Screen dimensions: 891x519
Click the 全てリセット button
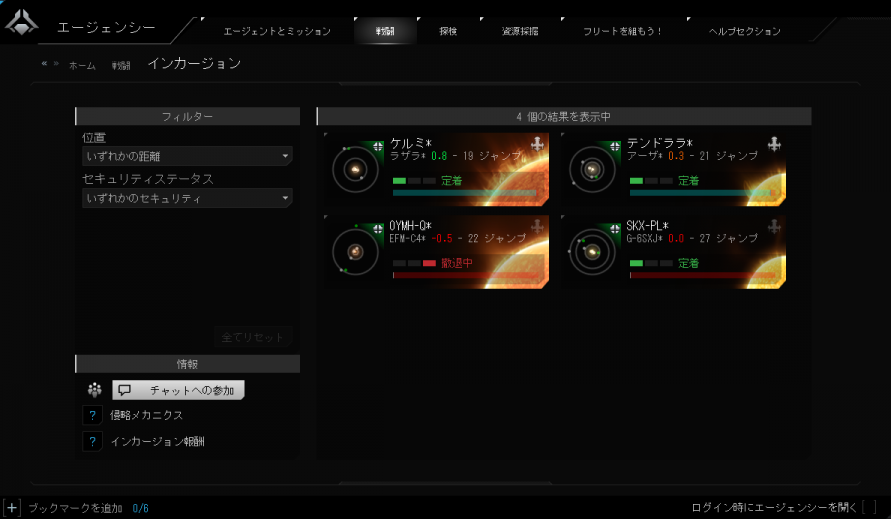point(254,337)
